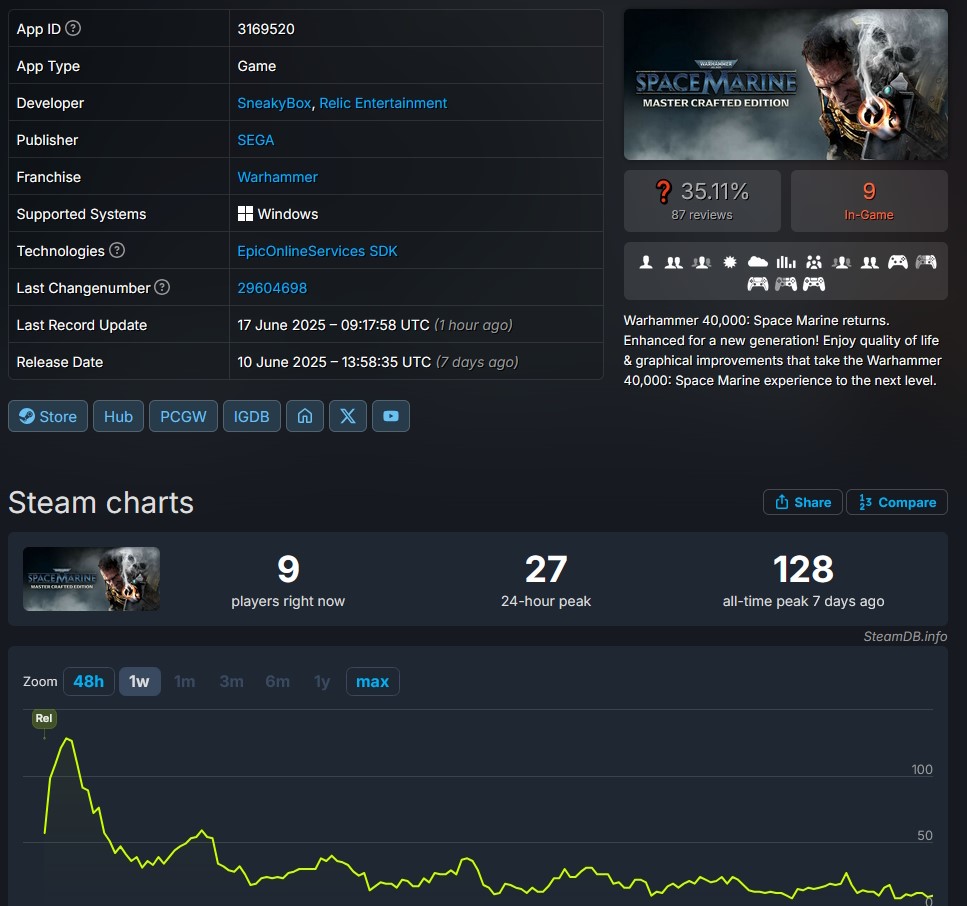Viewport: 967px width, 906px height.
Task: Set chart zoom to 1w
Action: click(x=139, y=682)
